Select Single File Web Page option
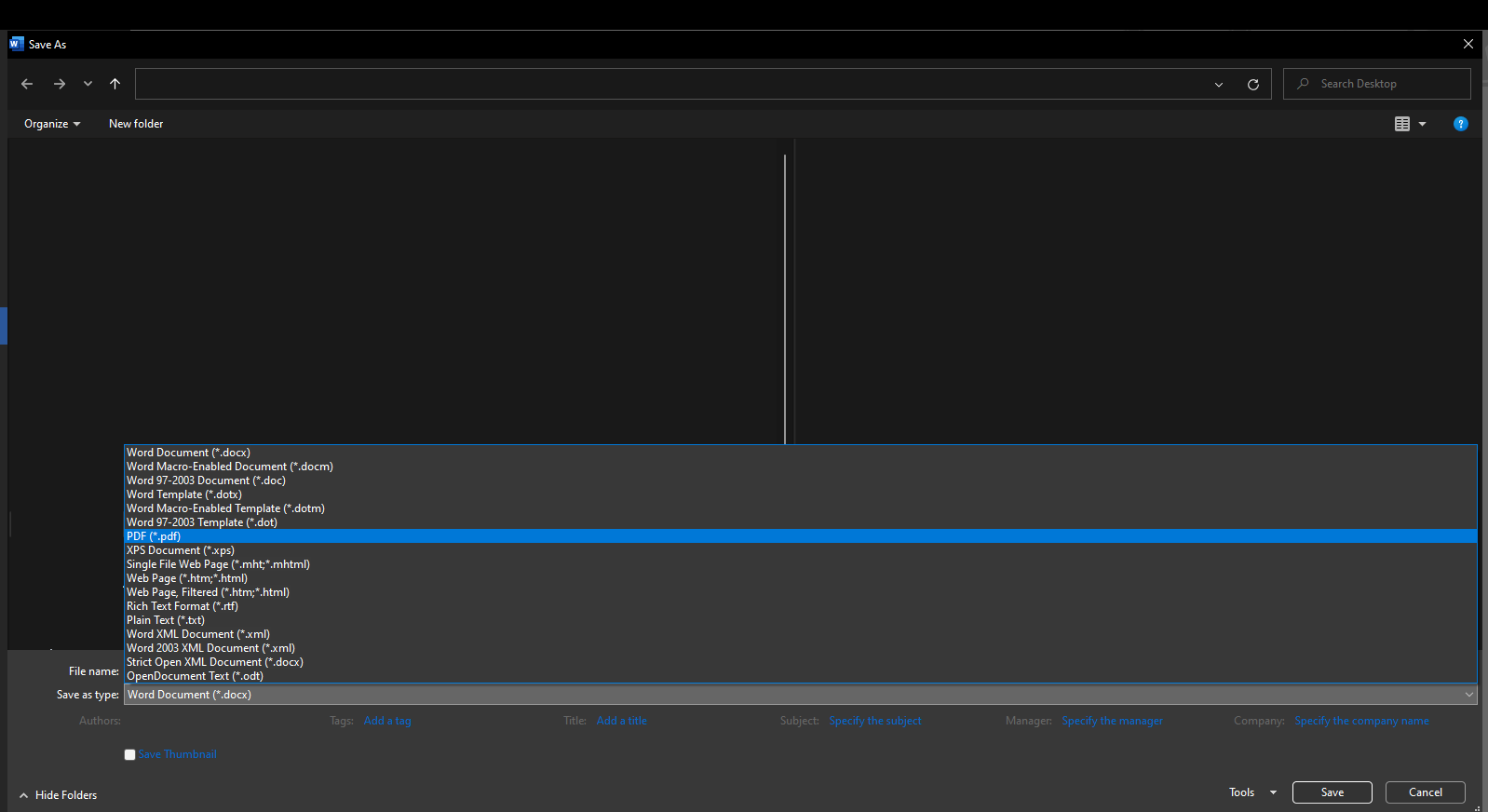The height and width of the screenshot is (812, 1488). point(801,564)
